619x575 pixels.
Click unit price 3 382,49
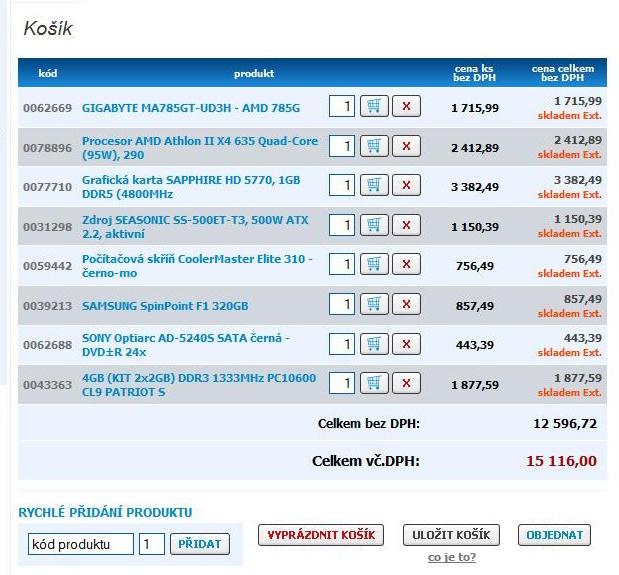pos(475,187)
